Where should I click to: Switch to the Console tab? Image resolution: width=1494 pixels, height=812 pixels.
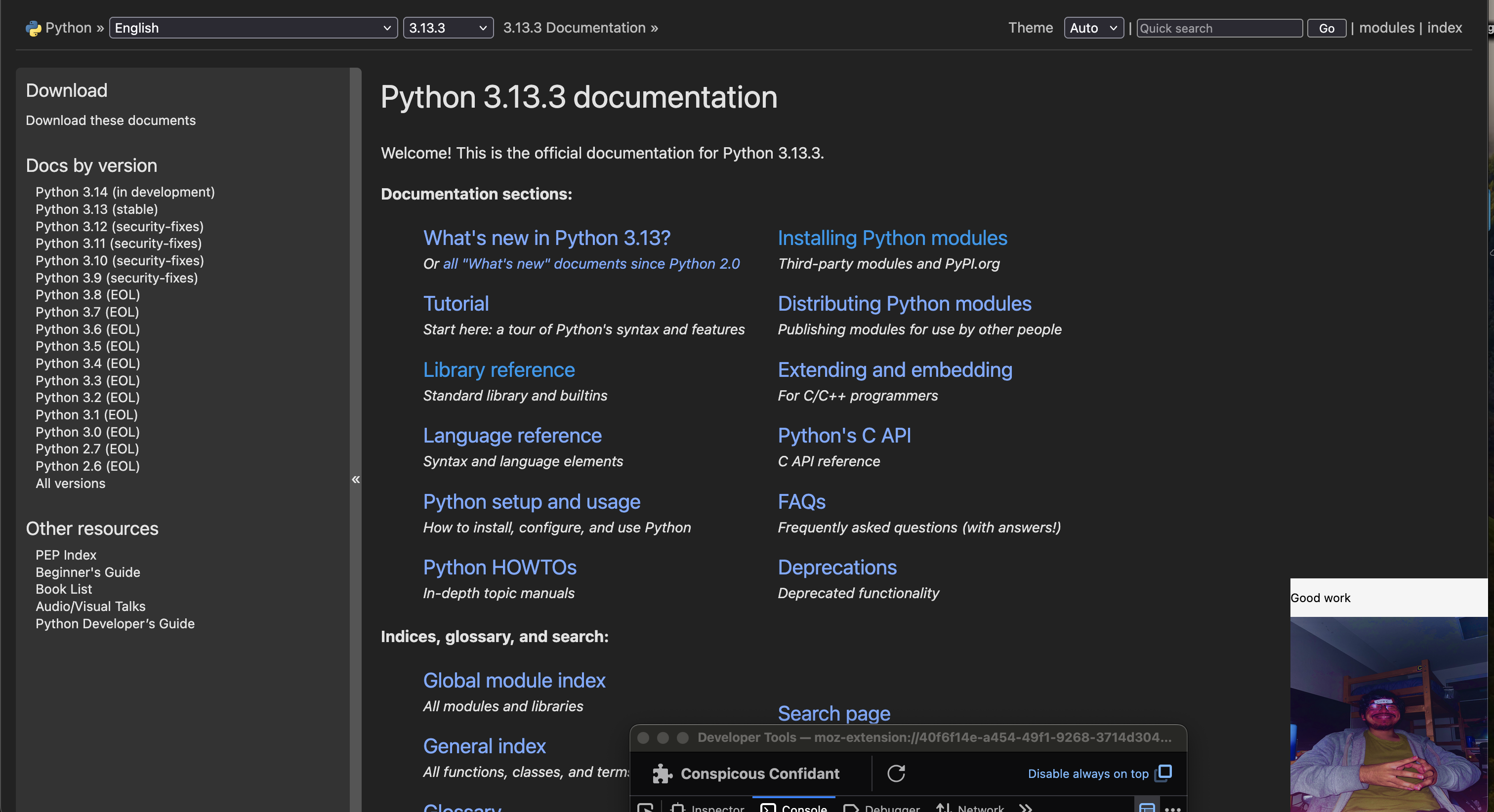[x=794, y=808]
